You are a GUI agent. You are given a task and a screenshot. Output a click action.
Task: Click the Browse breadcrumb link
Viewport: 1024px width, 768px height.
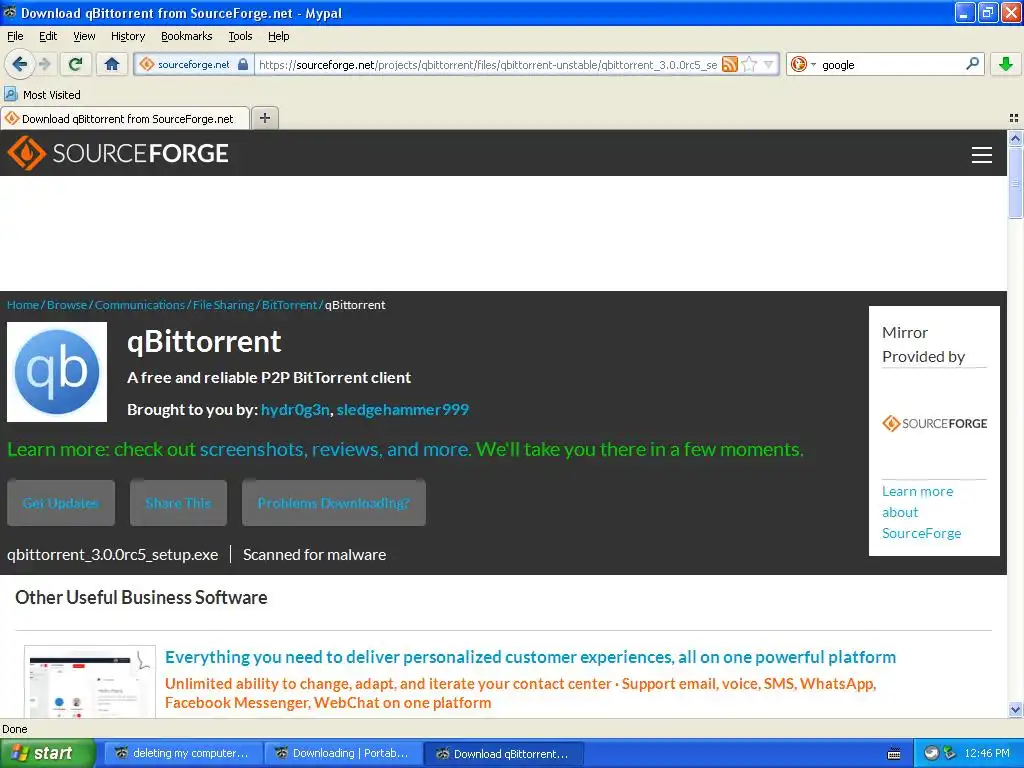click(67, 305)
